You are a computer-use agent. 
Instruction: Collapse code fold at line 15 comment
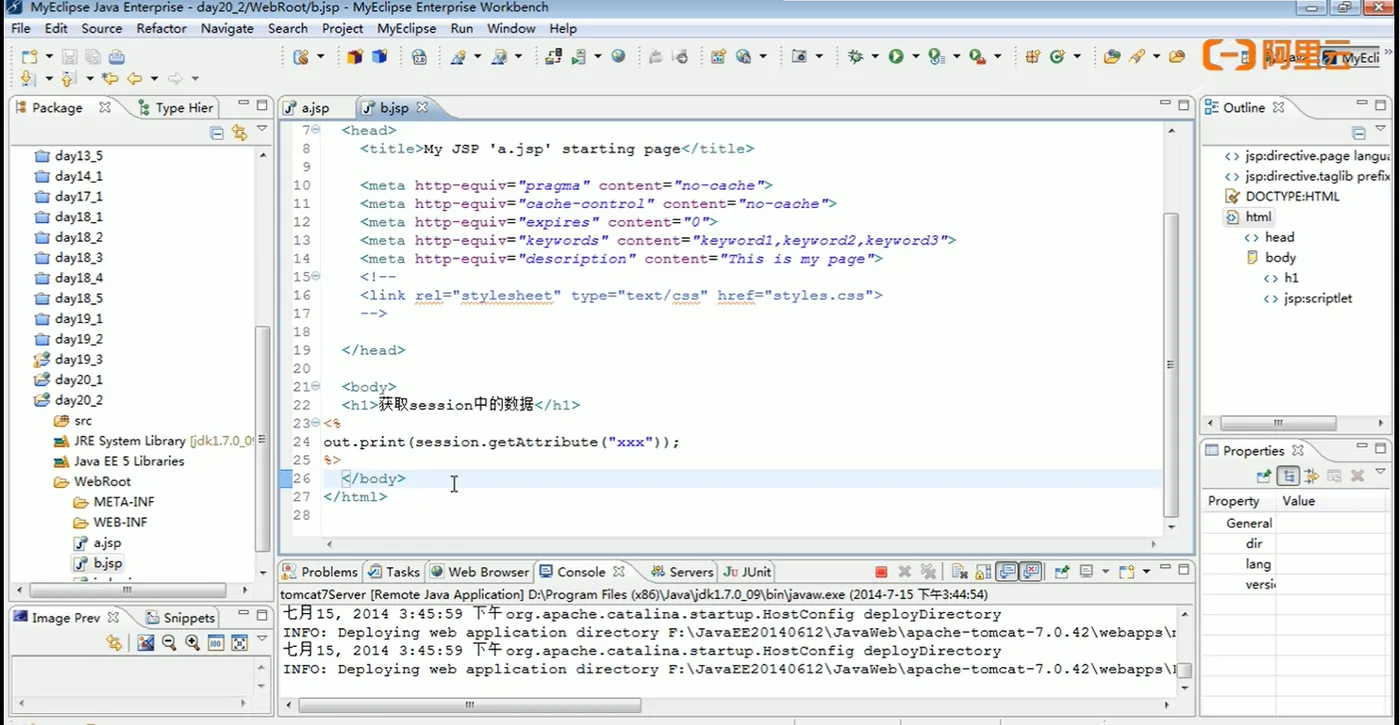pos(316,276)
